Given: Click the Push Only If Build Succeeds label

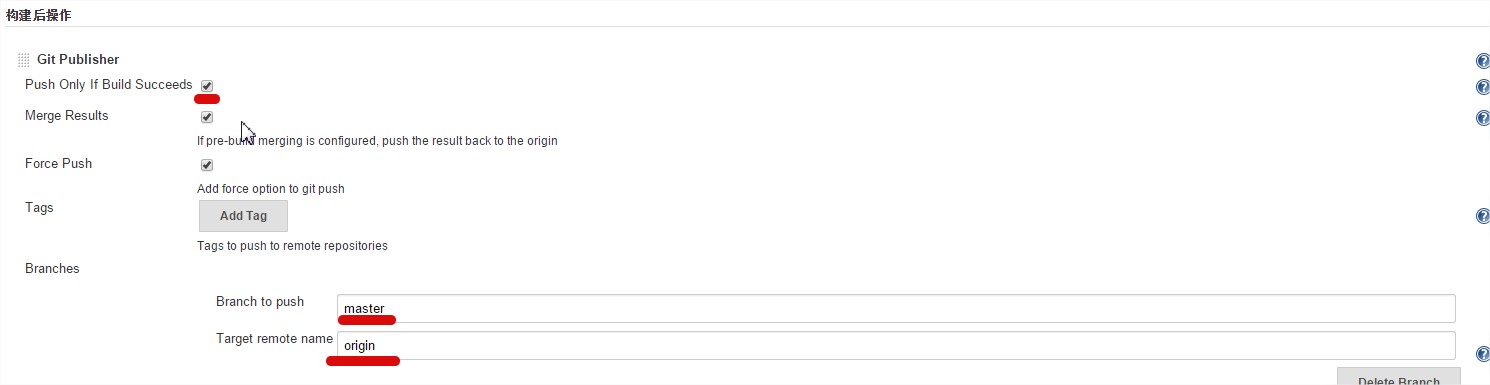Looking at the screenshot, I should (x=108, y=85).
